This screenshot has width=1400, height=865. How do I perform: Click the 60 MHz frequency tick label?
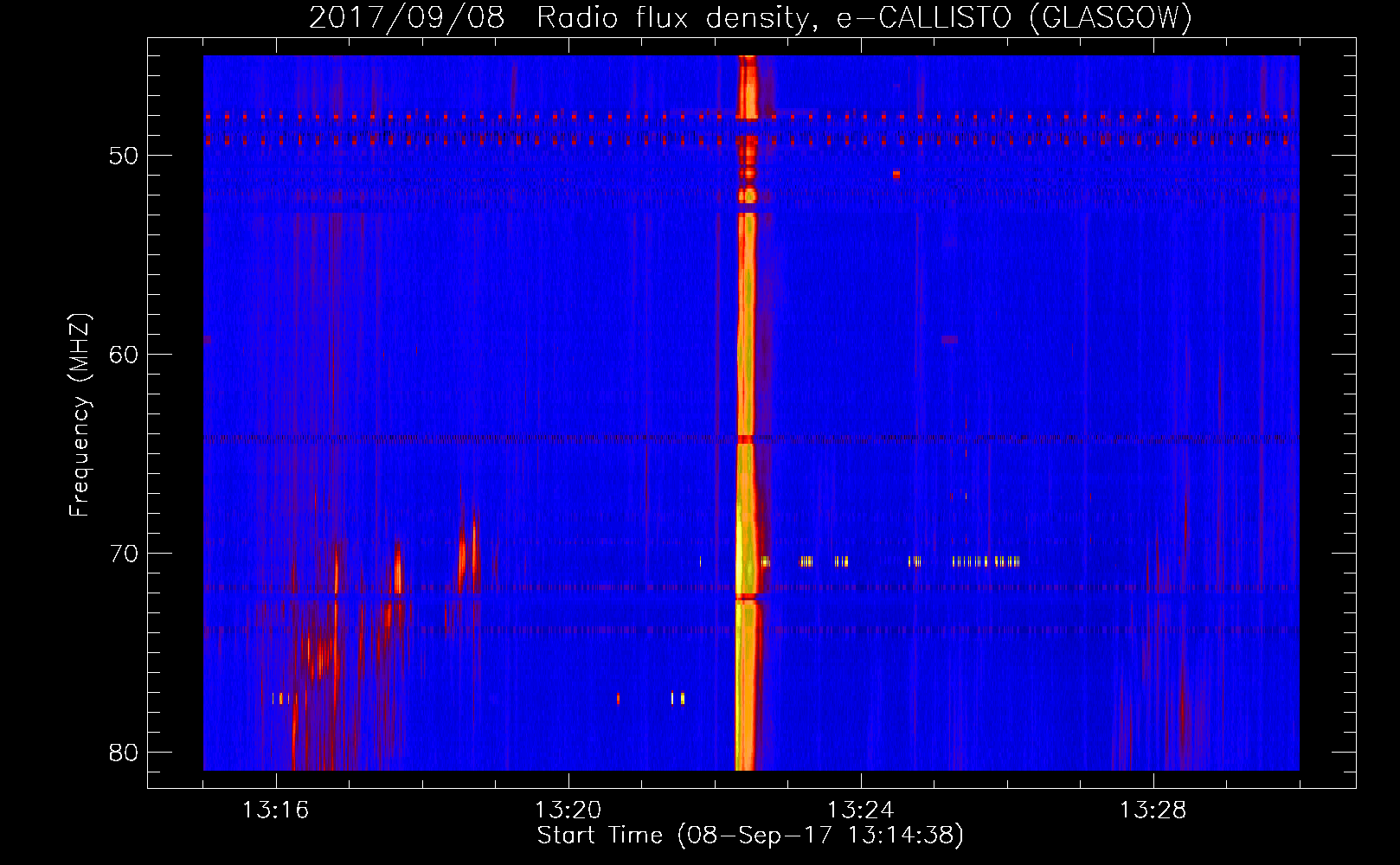pyautogui.click(x=124, y=355)
